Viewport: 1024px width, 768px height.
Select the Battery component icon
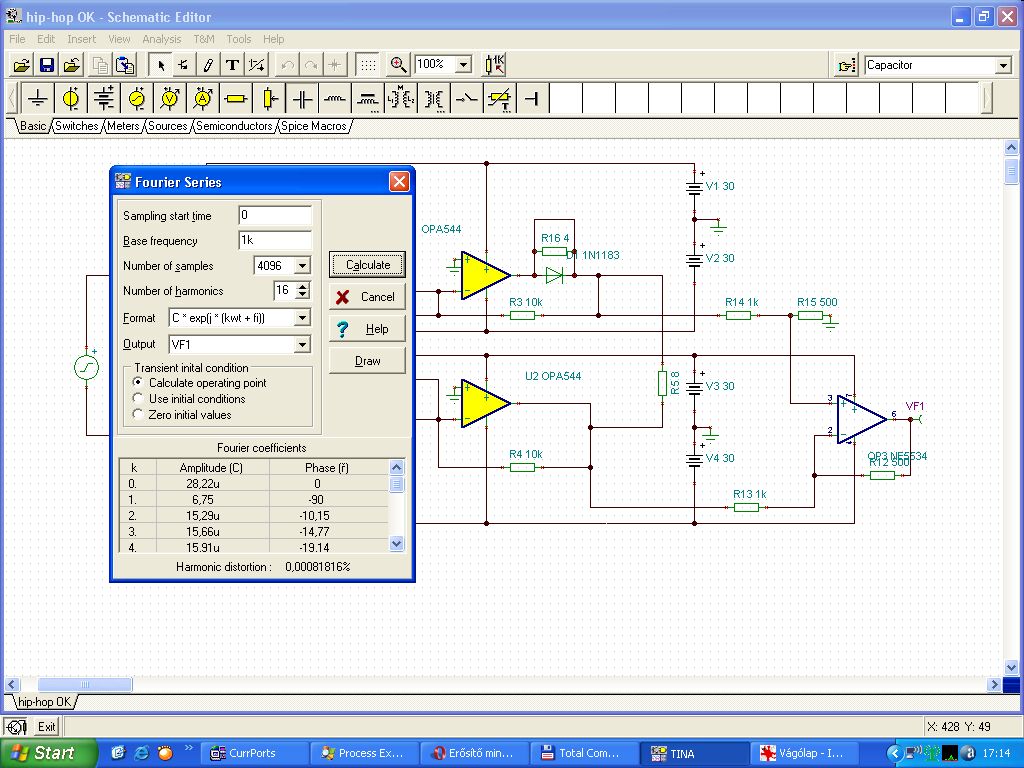pos(104,99)
